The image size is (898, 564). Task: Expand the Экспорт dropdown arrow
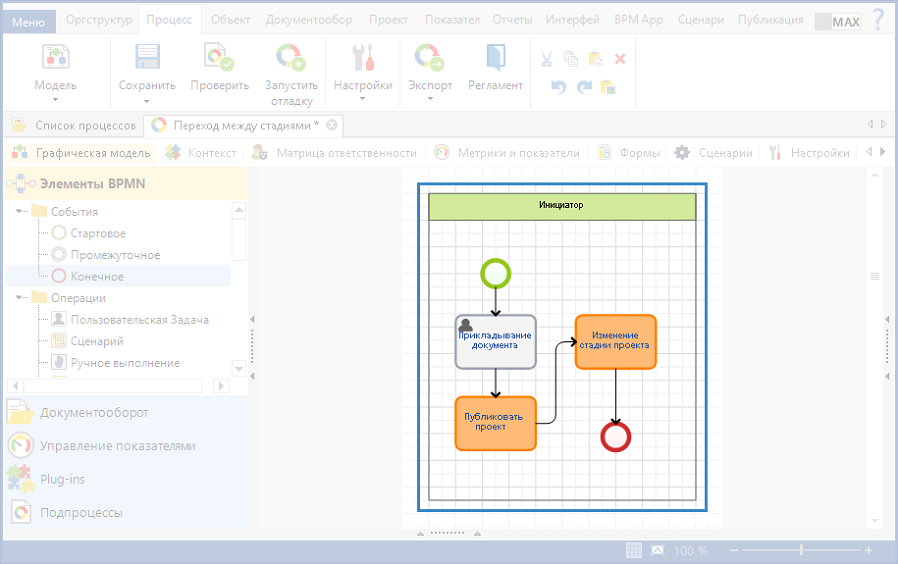pyautogui.click(x=430, y=98)
